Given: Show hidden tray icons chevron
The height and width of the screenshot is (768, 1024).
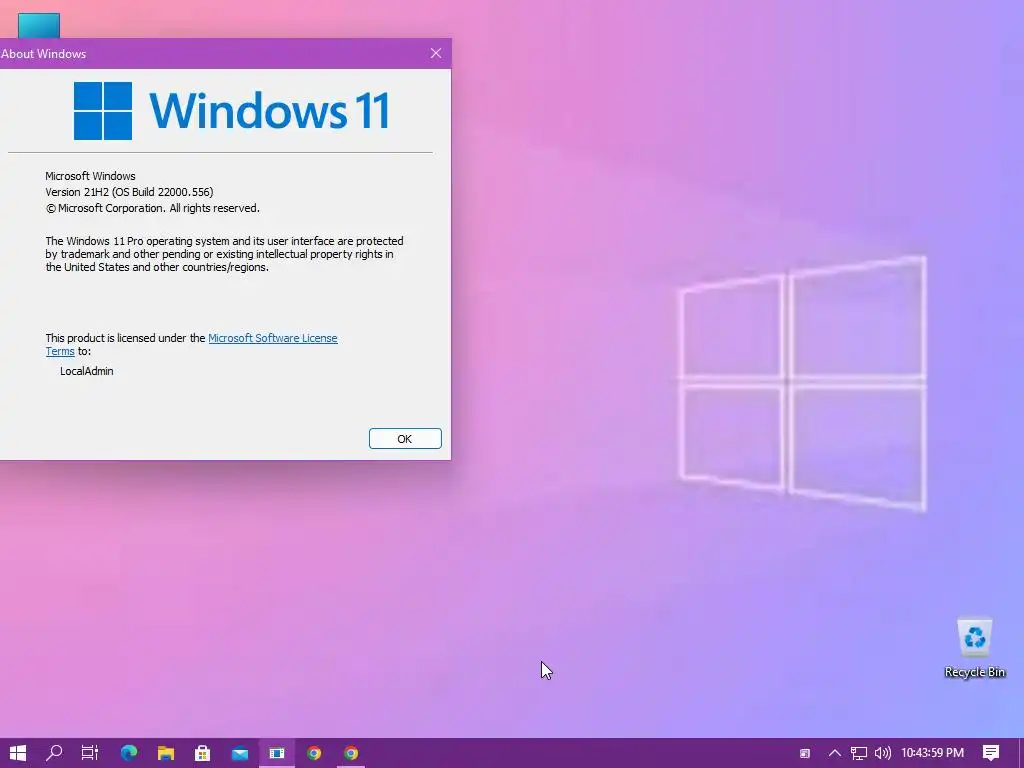Looking at the screenshot, I should [x=835, y=753].
